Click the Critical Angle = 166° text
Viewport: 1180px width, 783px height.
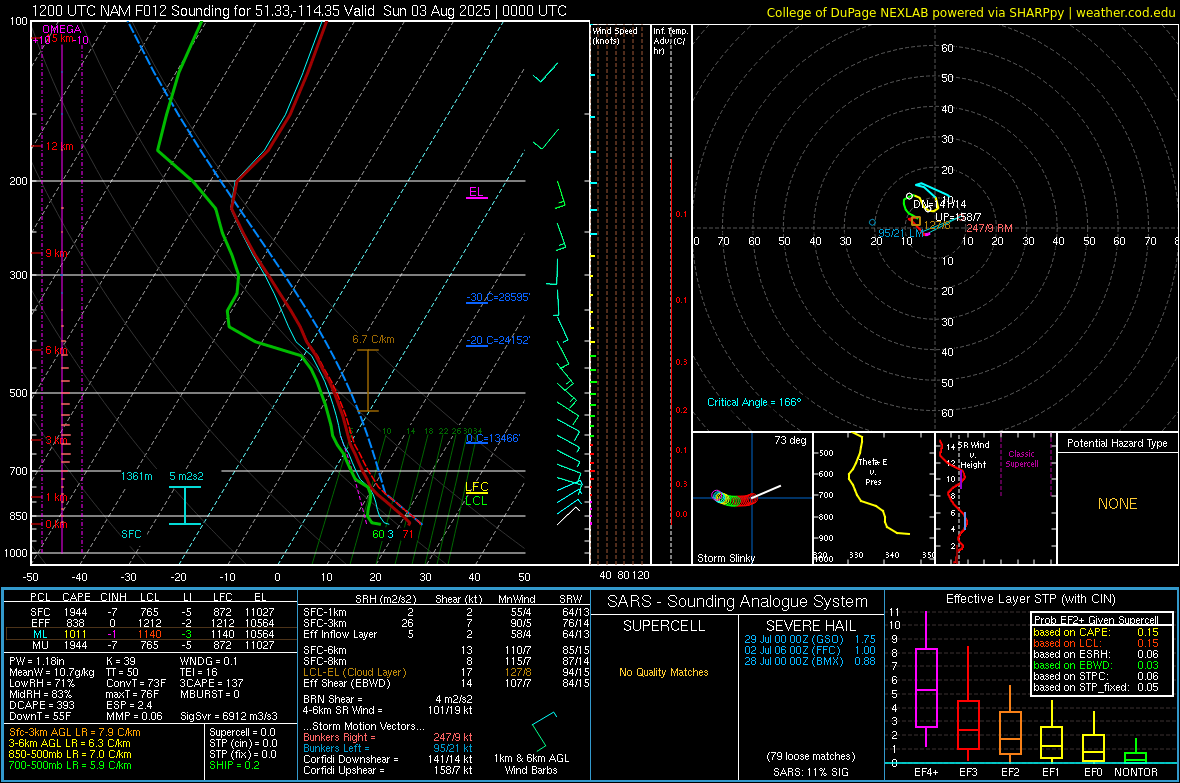(x=754, y=403)
